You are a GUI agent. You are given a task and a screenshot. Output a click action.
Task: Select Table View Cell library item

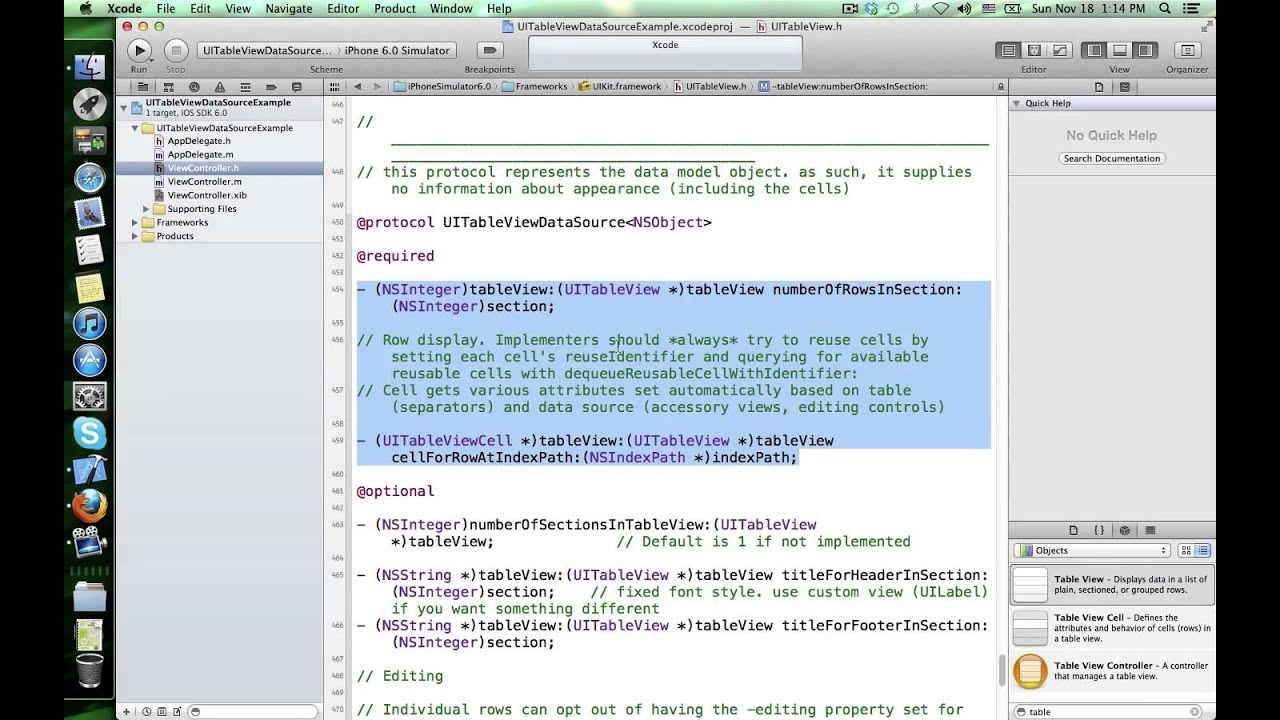1112,628
